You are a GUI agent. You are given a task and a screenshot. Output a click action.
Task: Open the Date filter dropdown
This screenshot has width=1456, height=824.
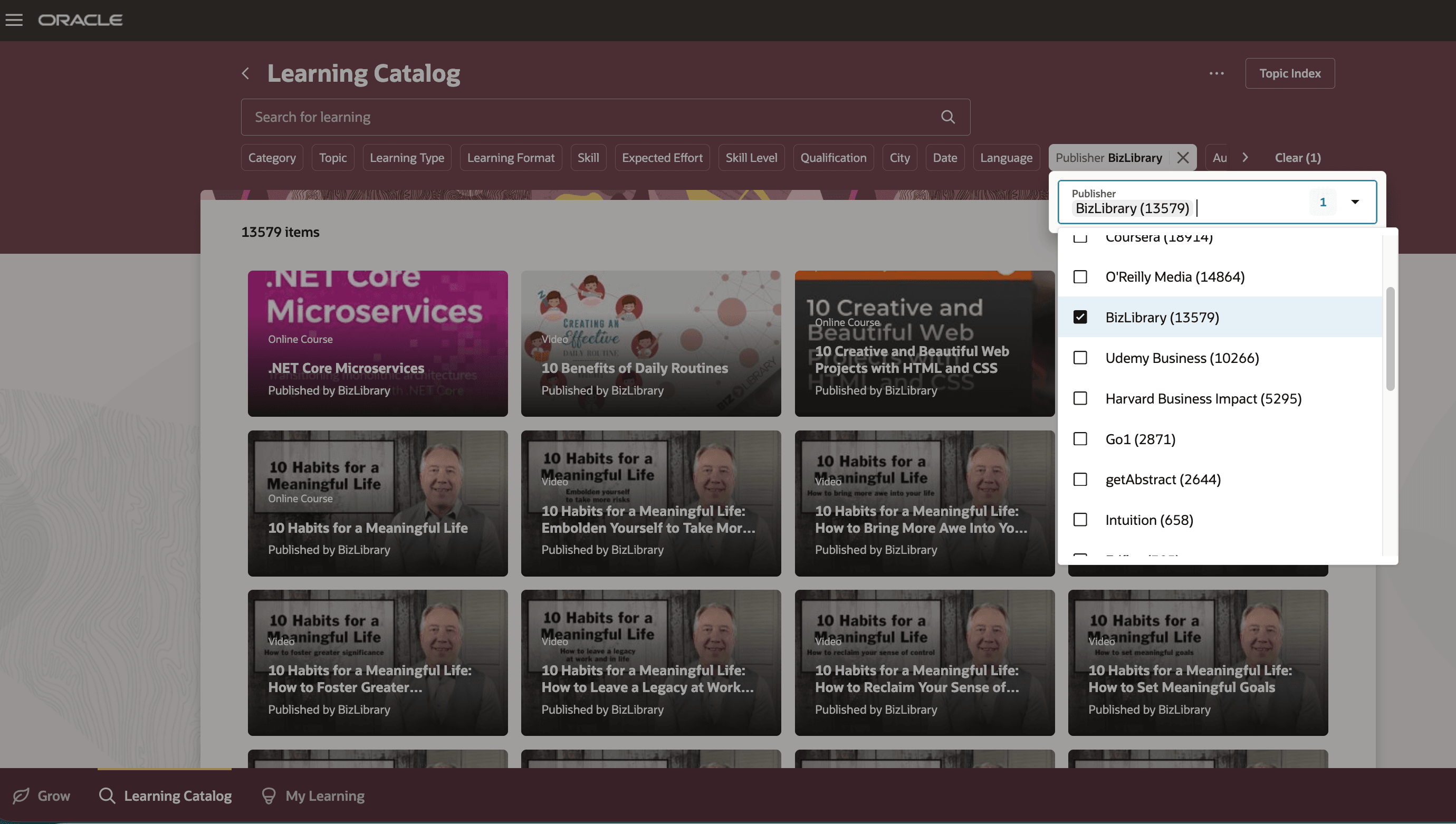[944, 157]
